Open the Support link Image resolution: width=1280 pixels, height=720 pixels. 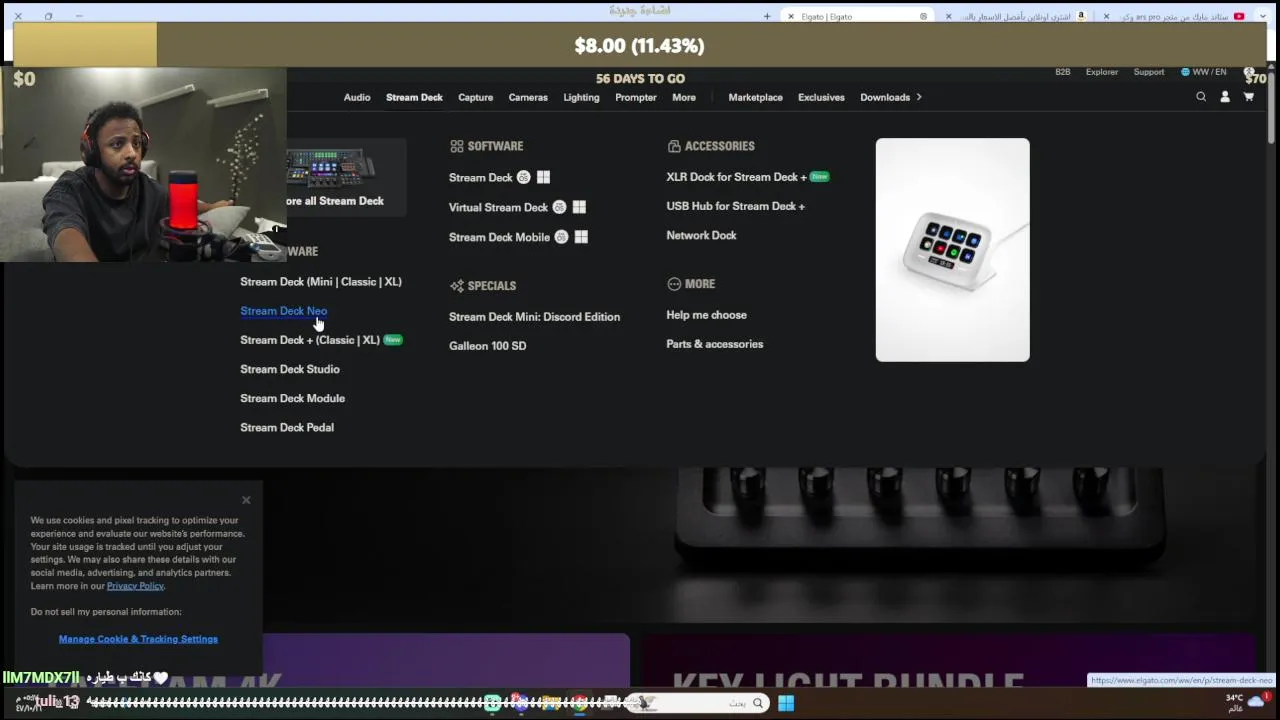1149,72
